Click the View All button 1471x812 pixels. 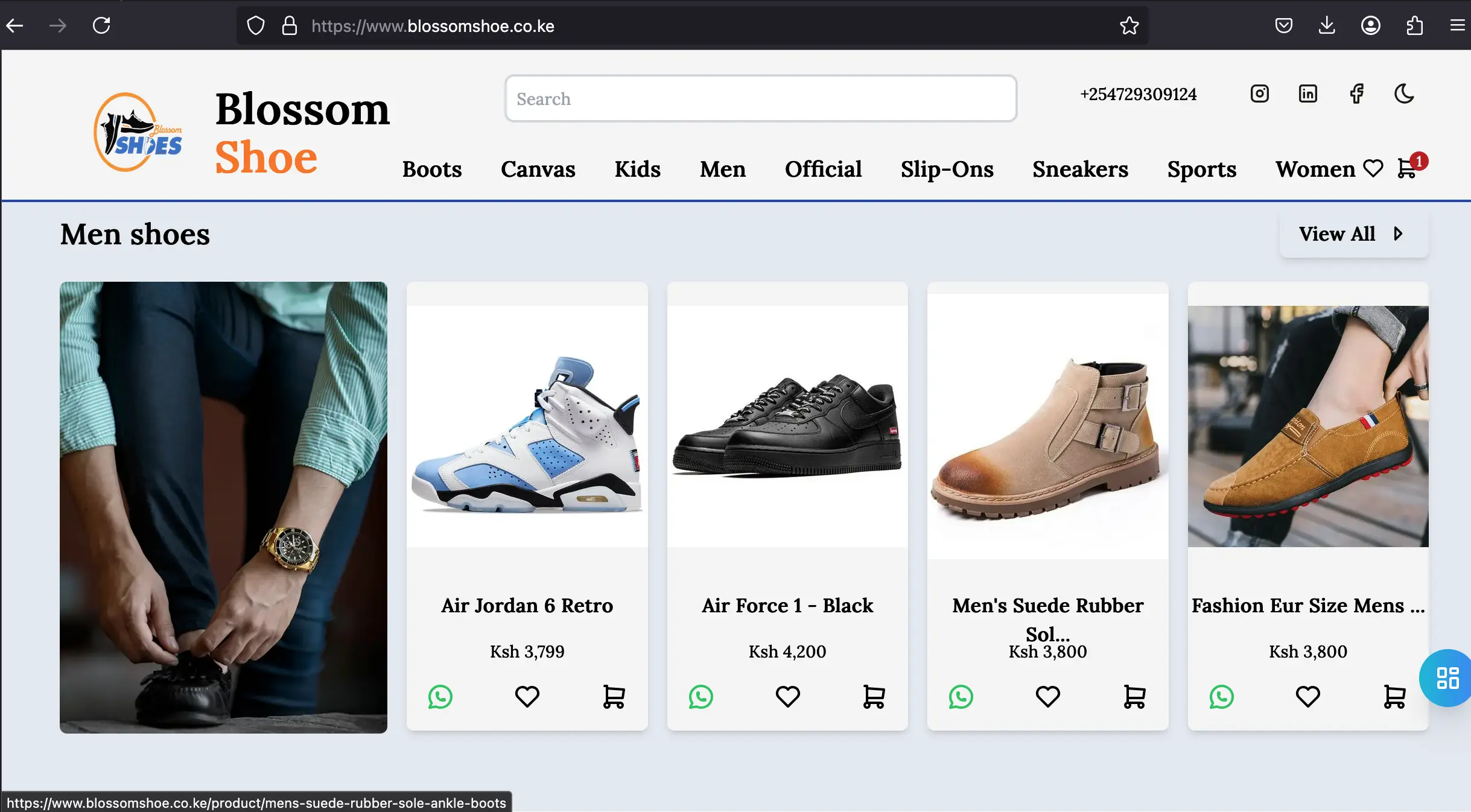pyautogui.click(x=1353, y=234)
